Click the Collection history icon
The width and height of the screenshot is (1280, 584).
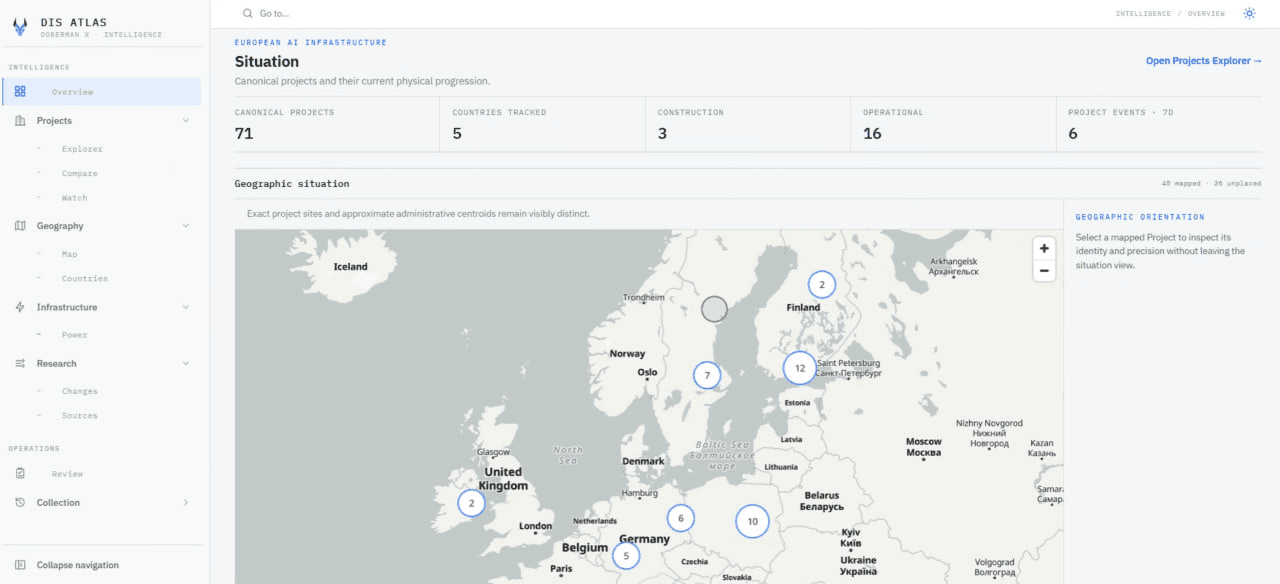coord(20,502)
